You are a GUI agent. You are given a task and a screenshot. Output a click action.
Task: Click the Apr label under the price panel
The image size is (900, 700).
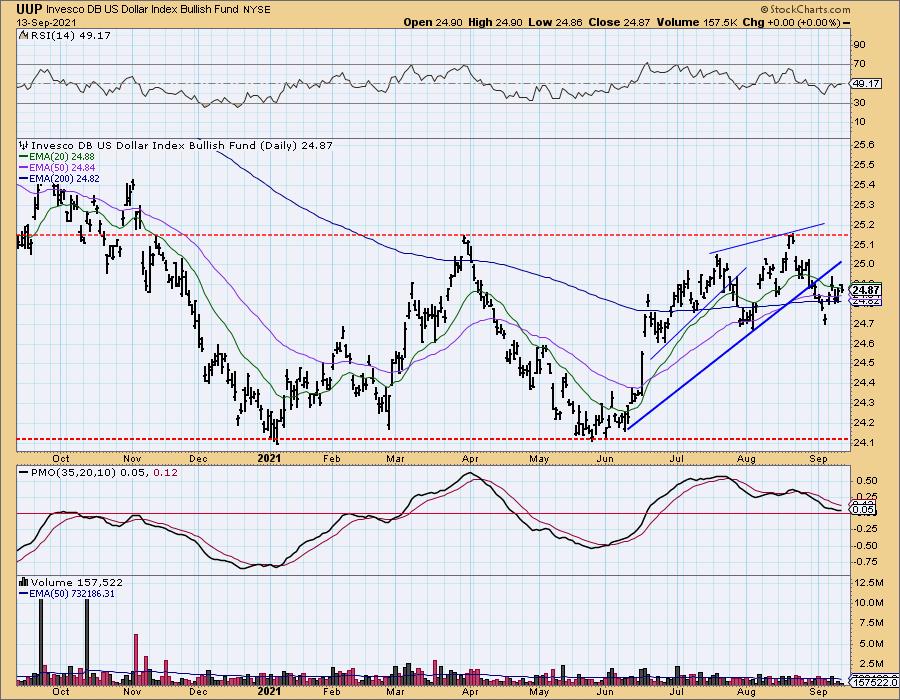coord(470,458)
